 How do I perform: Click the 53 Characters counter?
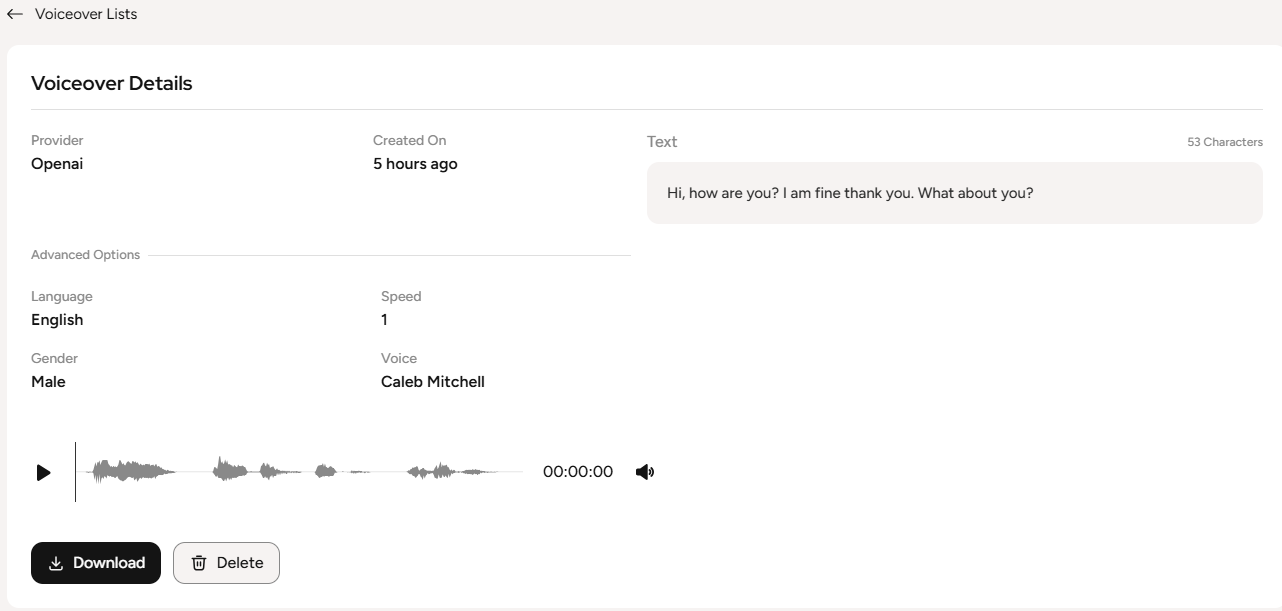click(1224, 142)
